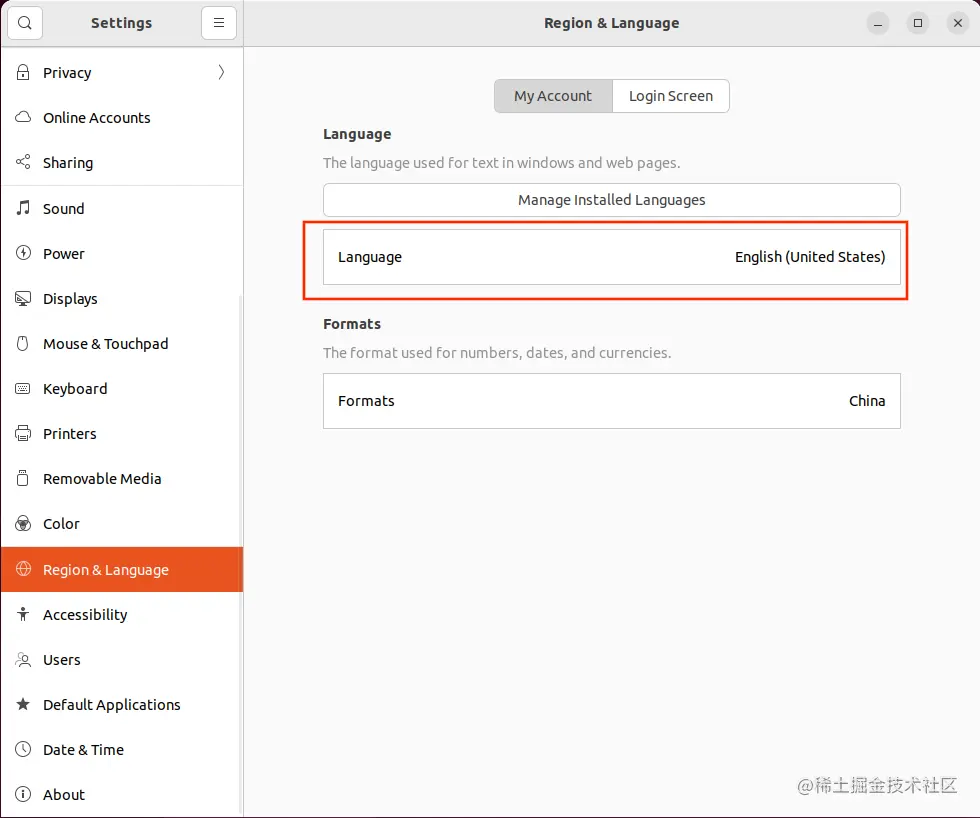Click the Accessibility figure icon
This screenshot has height=818, width=980.
click(23, 614)
